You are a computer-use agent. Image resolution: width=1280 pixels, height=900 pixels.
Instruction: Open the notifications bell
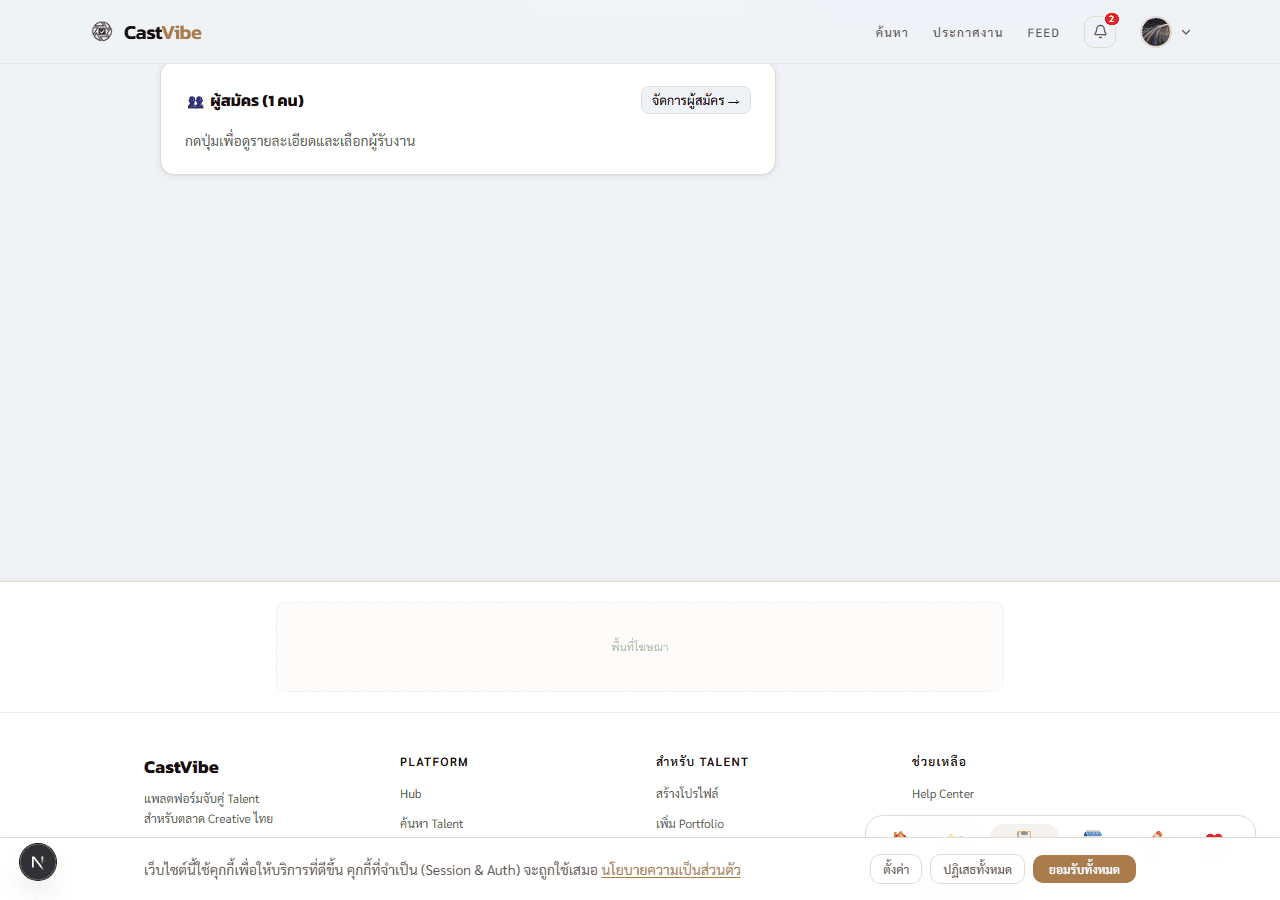(1100, 32)
